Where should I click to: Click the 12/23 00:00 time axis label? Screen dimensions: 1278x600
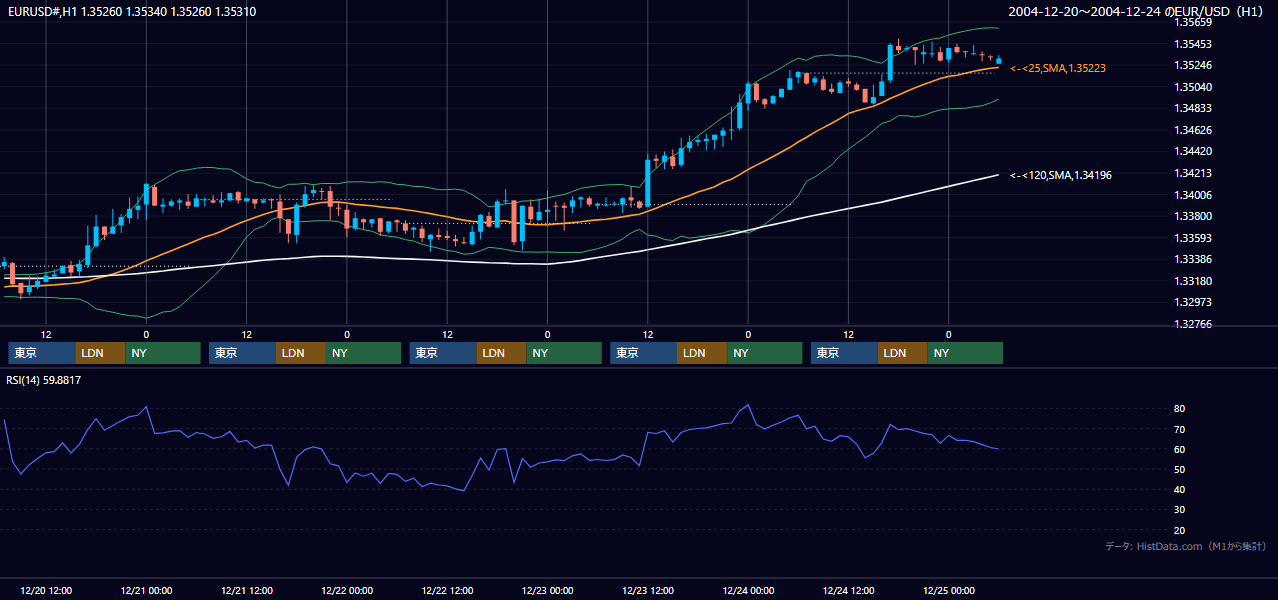pos(547,590)
